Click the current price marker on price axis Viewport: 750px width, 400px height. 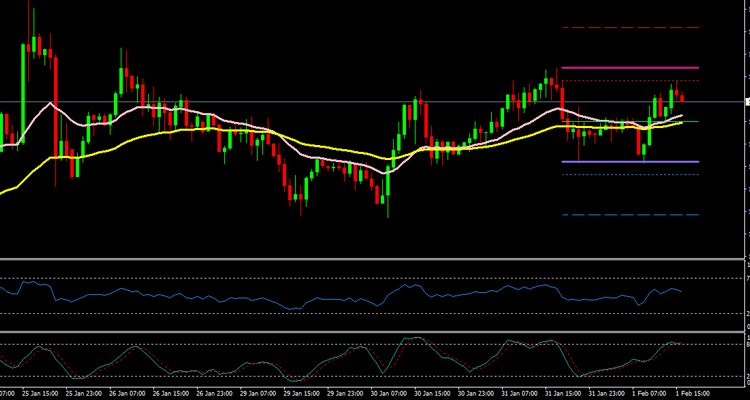coord(746,102)
